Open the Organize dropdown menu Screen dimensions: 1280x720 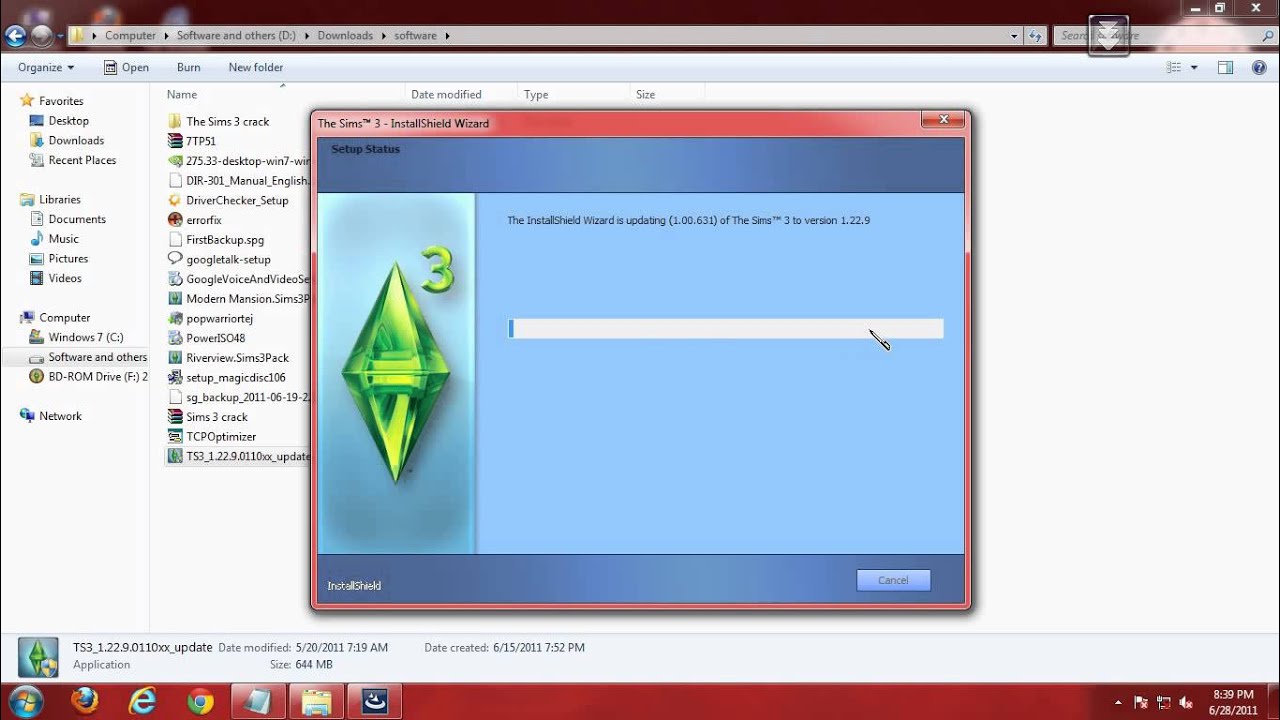tap(46, 67)
